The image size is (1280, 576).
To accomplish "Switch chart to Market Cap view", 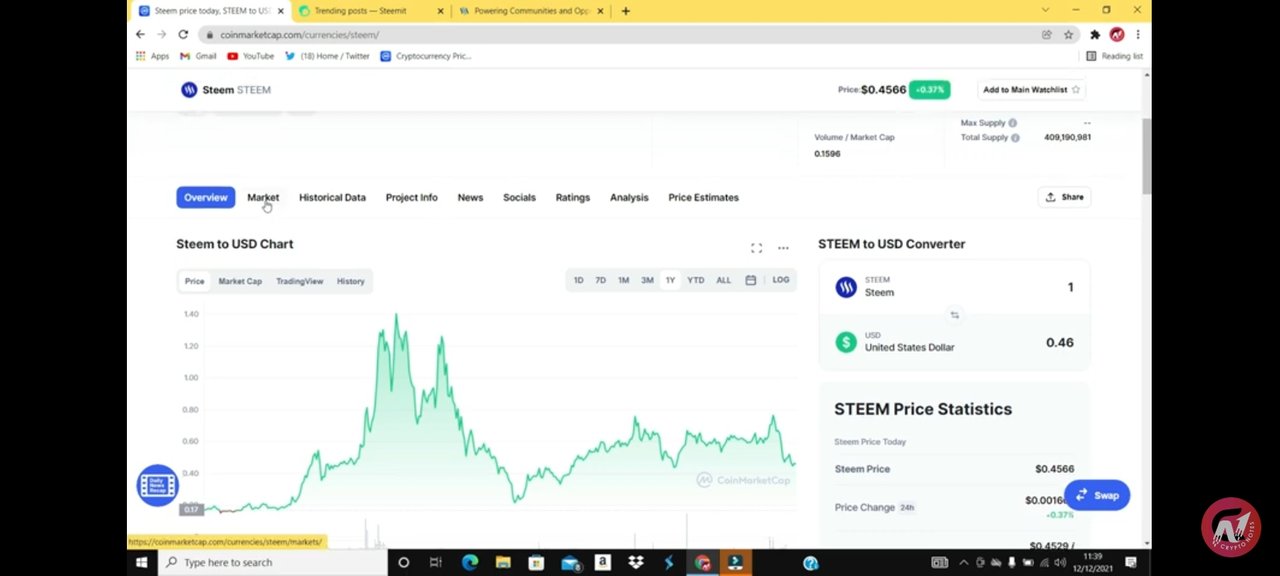I will pos(240,281).
